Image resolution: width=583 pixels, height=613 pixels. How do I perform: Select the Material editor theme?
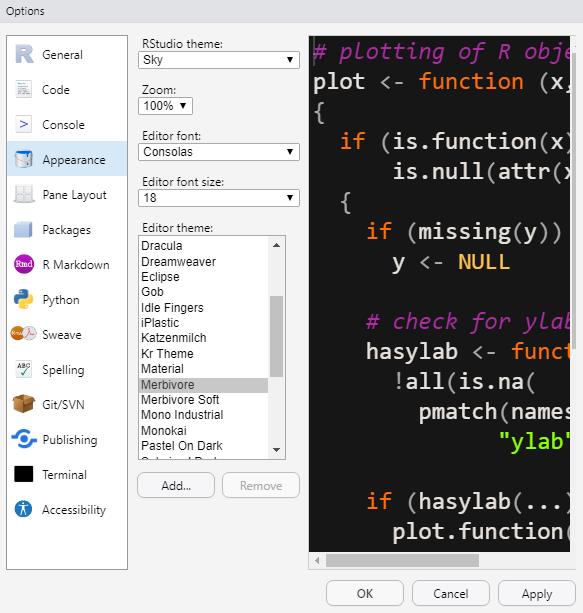pos(203,369)
